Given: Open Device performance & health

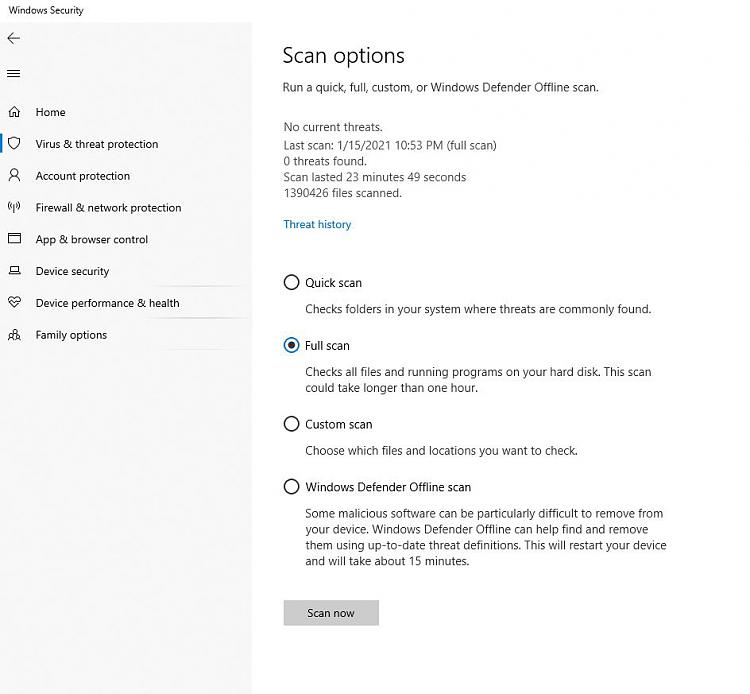Looking at the screenshot, I should tap(108, 303).
